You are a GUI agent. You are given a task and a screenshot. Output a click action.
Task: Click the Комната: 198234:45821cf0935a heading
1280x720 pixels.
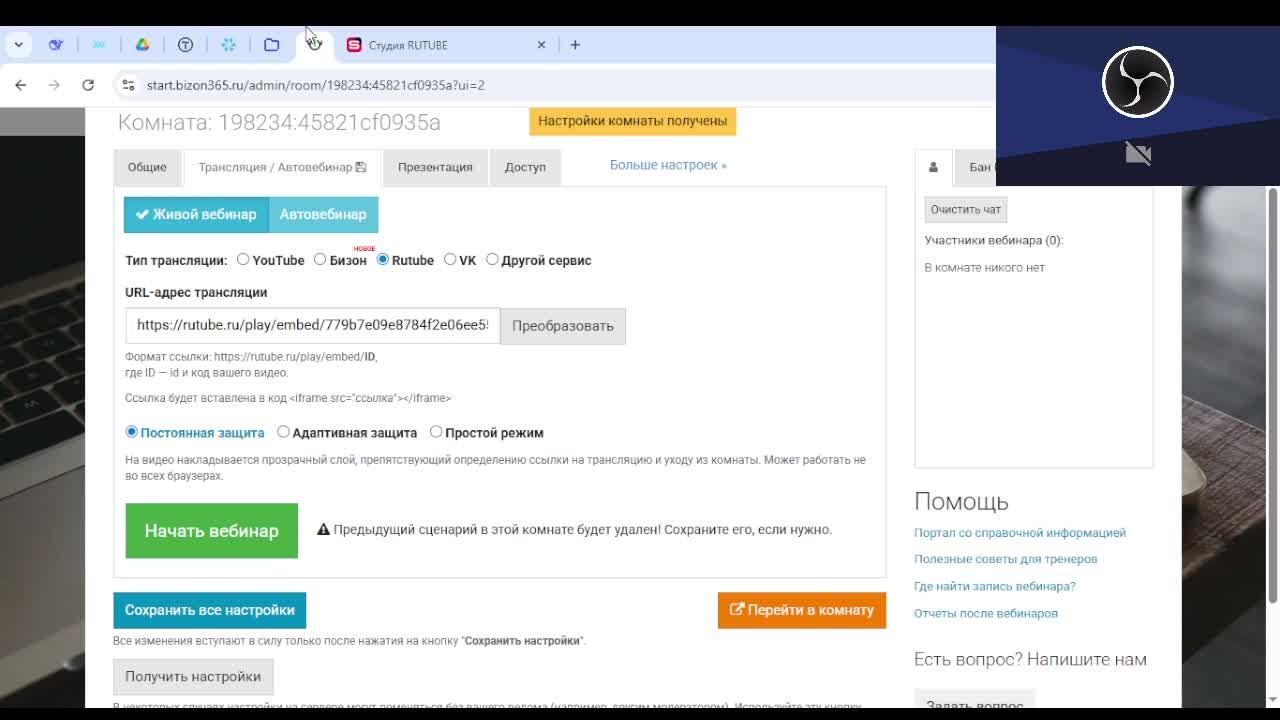tap(279, 122)
